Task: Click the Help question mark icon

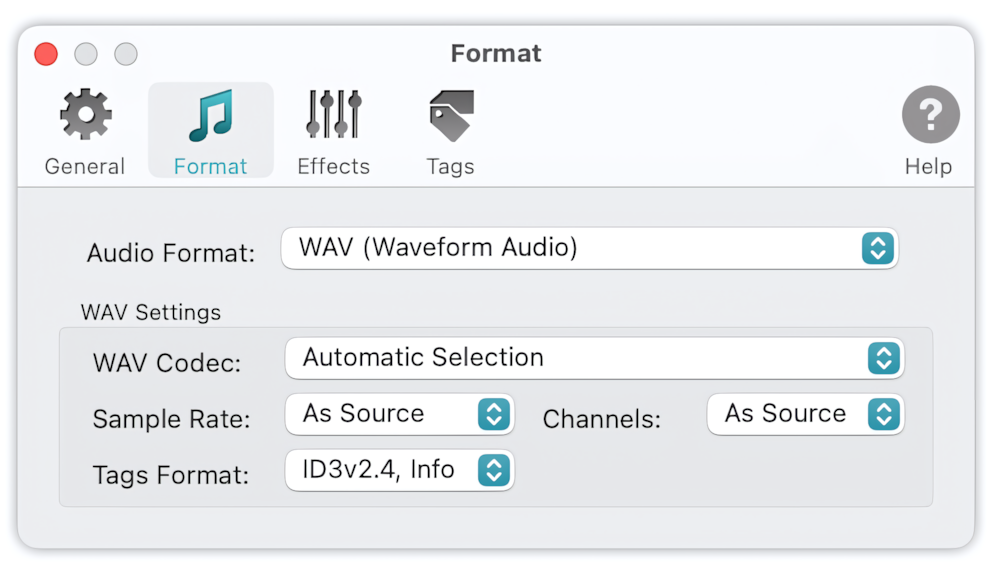Action: [930, 115]
